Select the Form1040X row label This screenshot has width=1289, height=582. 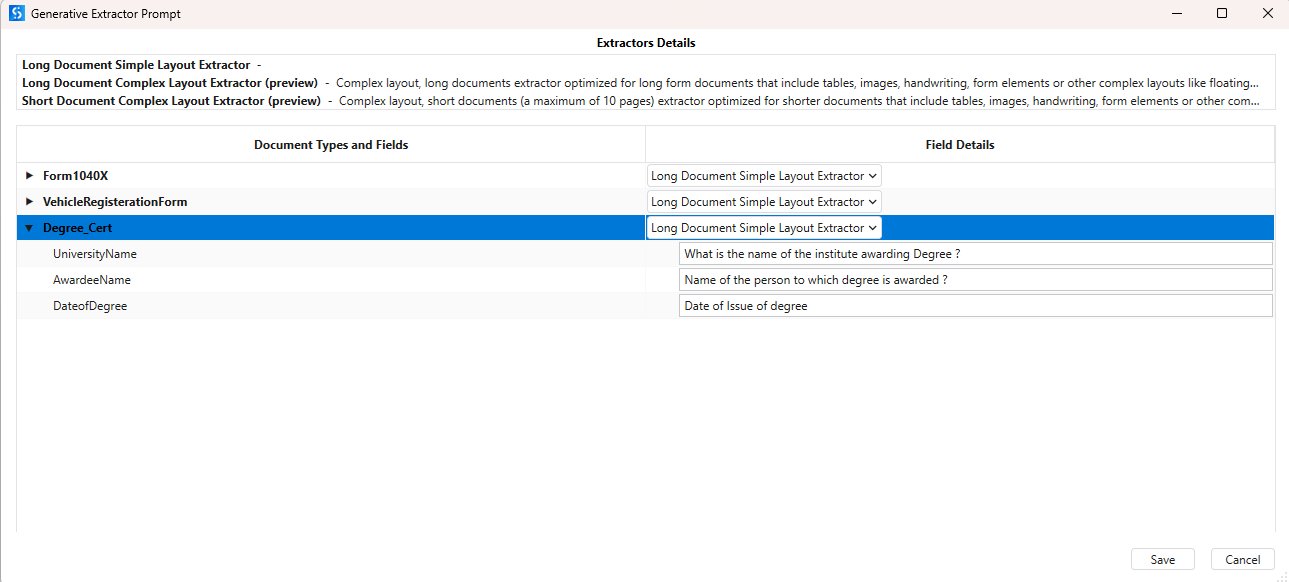[75, 176]
